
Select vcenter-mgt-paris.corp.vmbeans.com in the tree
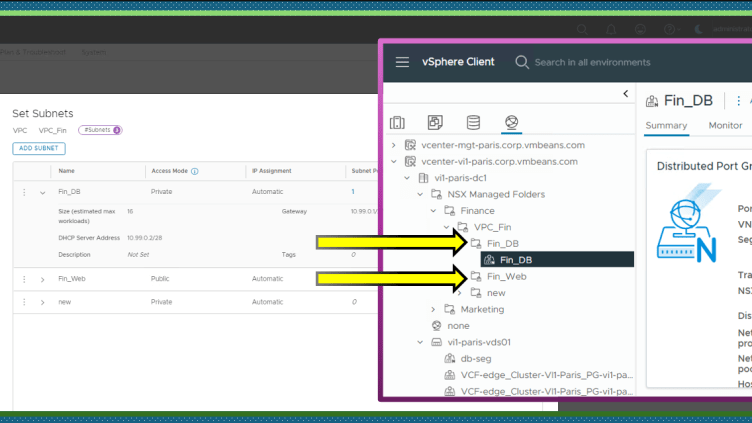pos(503,145)
